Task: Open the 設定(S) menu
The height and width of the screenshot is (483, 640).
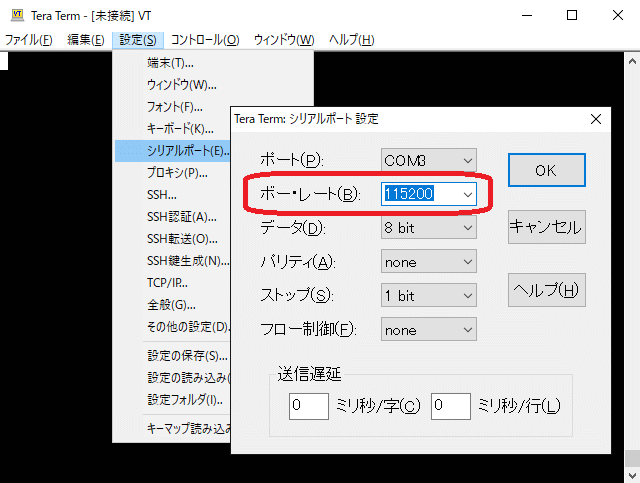Action: [138, 40]
